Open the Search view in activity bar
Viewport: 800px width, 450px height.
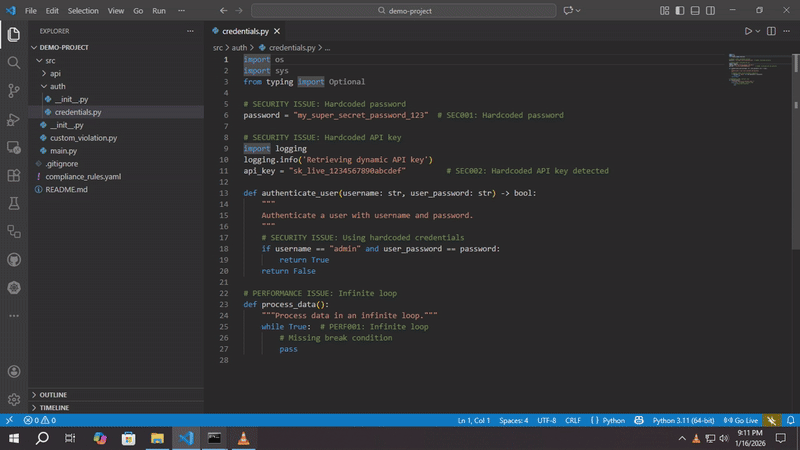point(14,62)
